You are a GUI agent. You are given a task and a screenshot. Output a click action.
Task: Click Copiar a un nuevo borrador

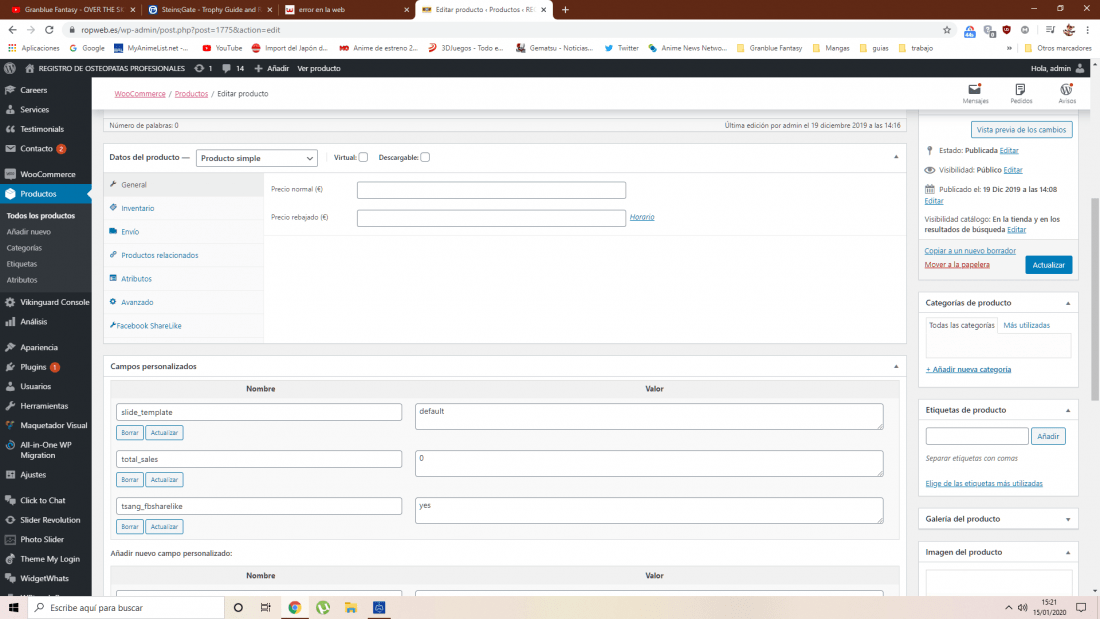coord(970,251)
